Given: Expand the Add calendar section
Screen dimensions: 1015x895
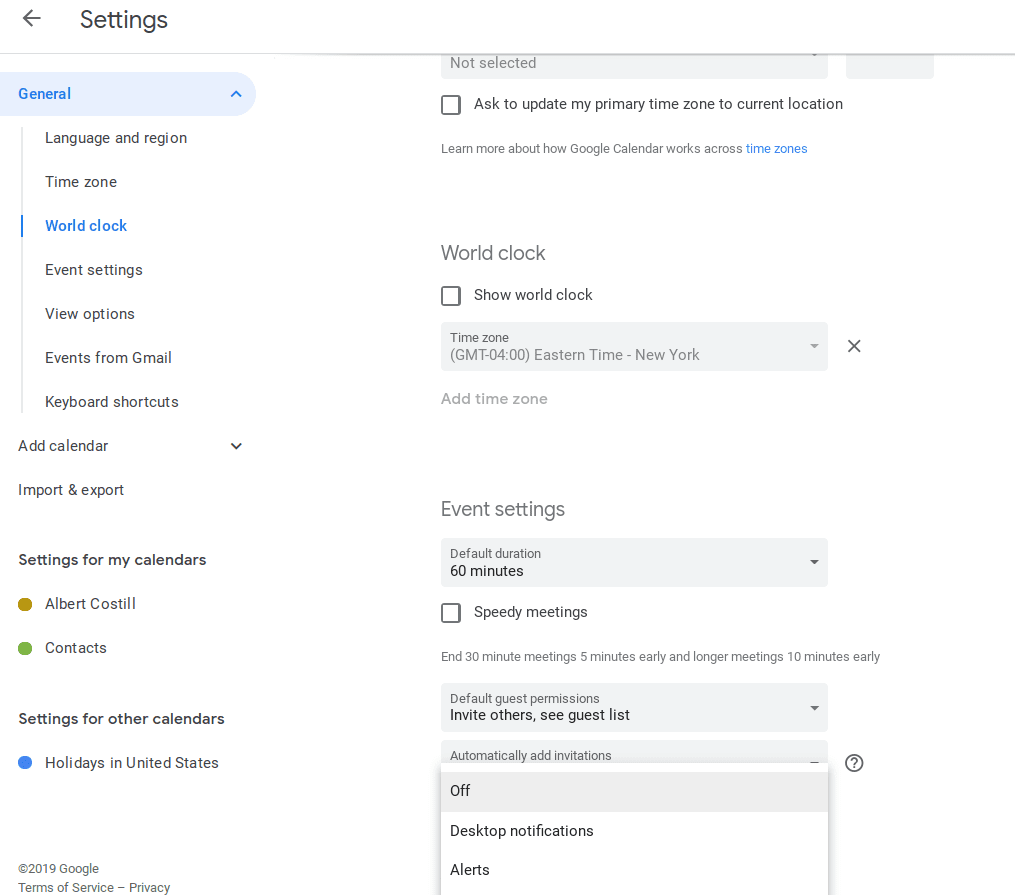Looking at the screenshot, I should click(x=236, y=446).
